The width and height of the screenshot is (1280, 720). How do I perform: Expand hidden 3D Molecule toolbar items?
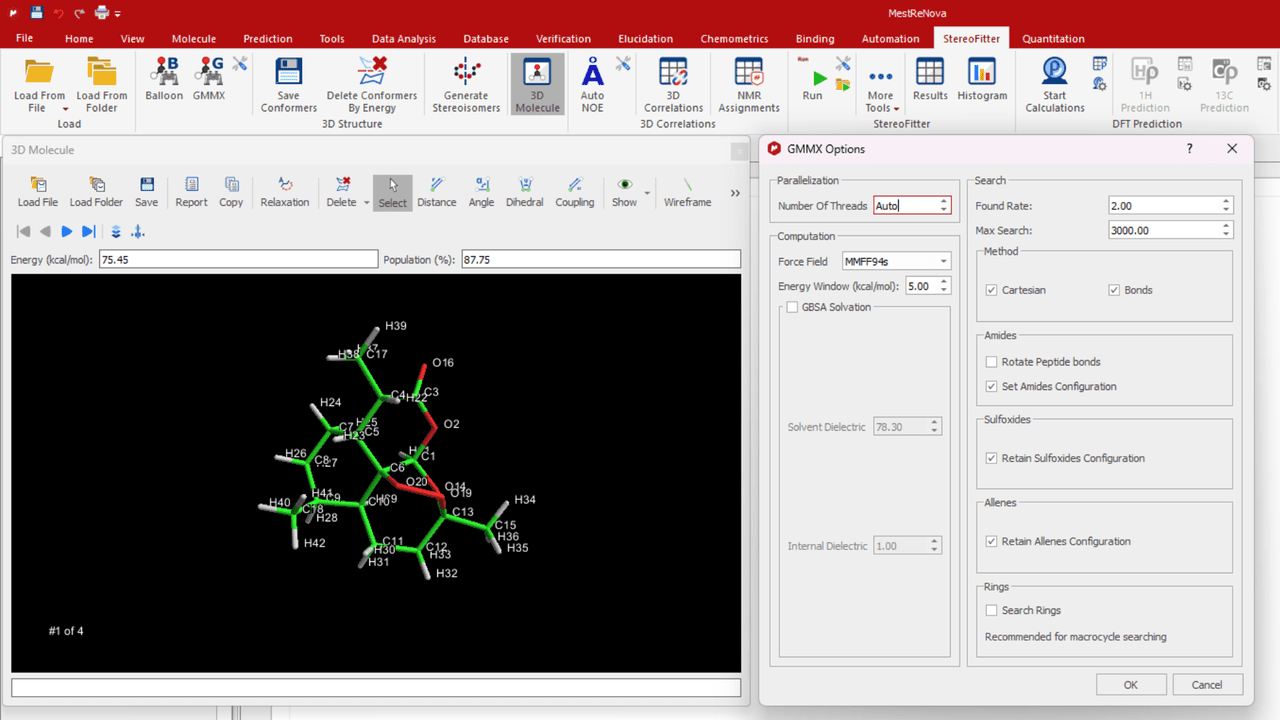tap(735, 193)
